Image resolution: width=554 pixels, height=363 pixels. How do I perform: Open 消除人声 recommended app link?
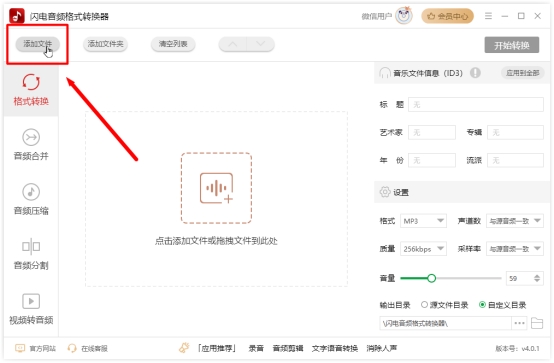(382, 349)
